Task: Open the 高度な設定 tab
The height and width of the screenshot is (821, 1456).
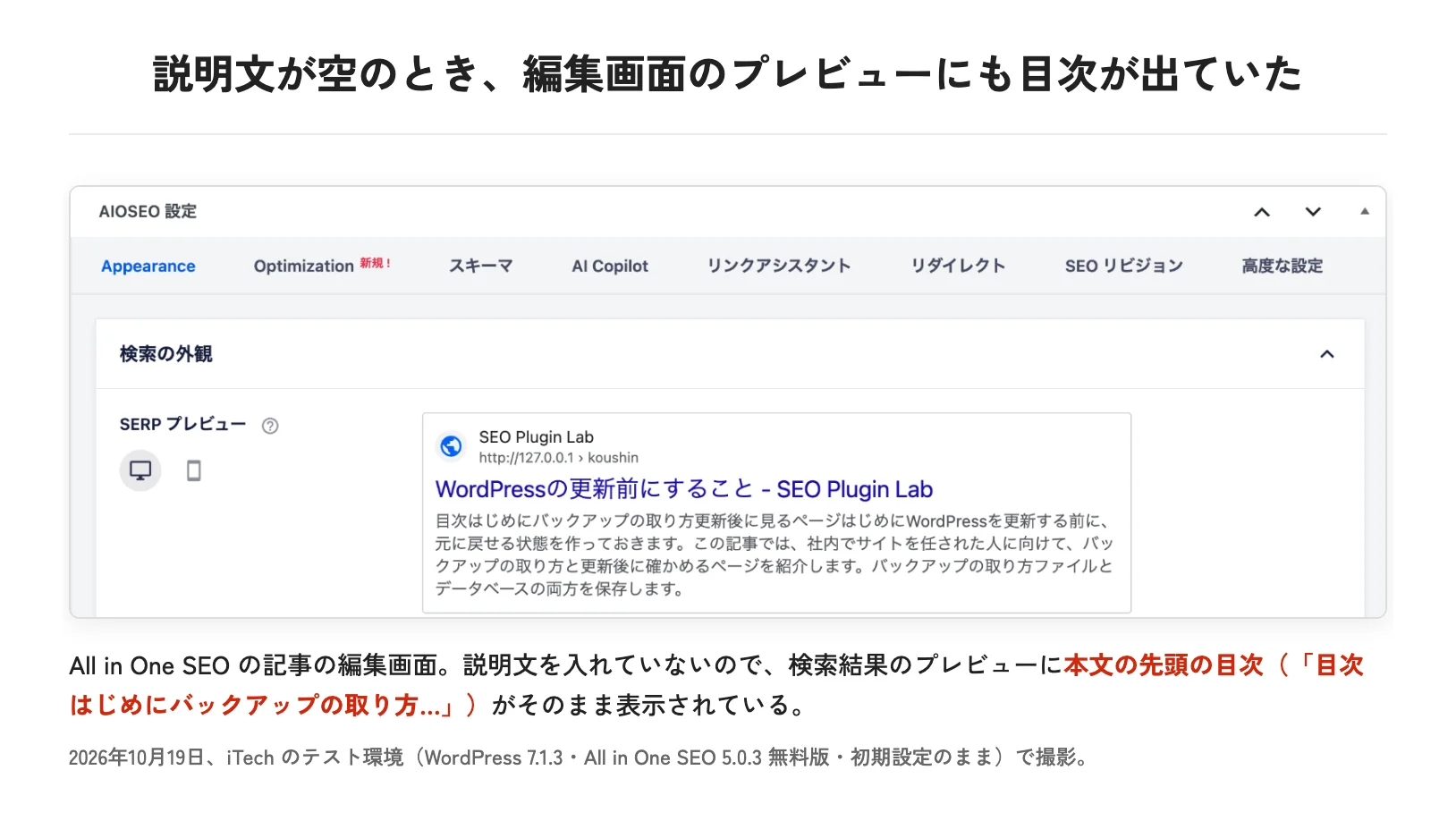Action: (1282, 266)
